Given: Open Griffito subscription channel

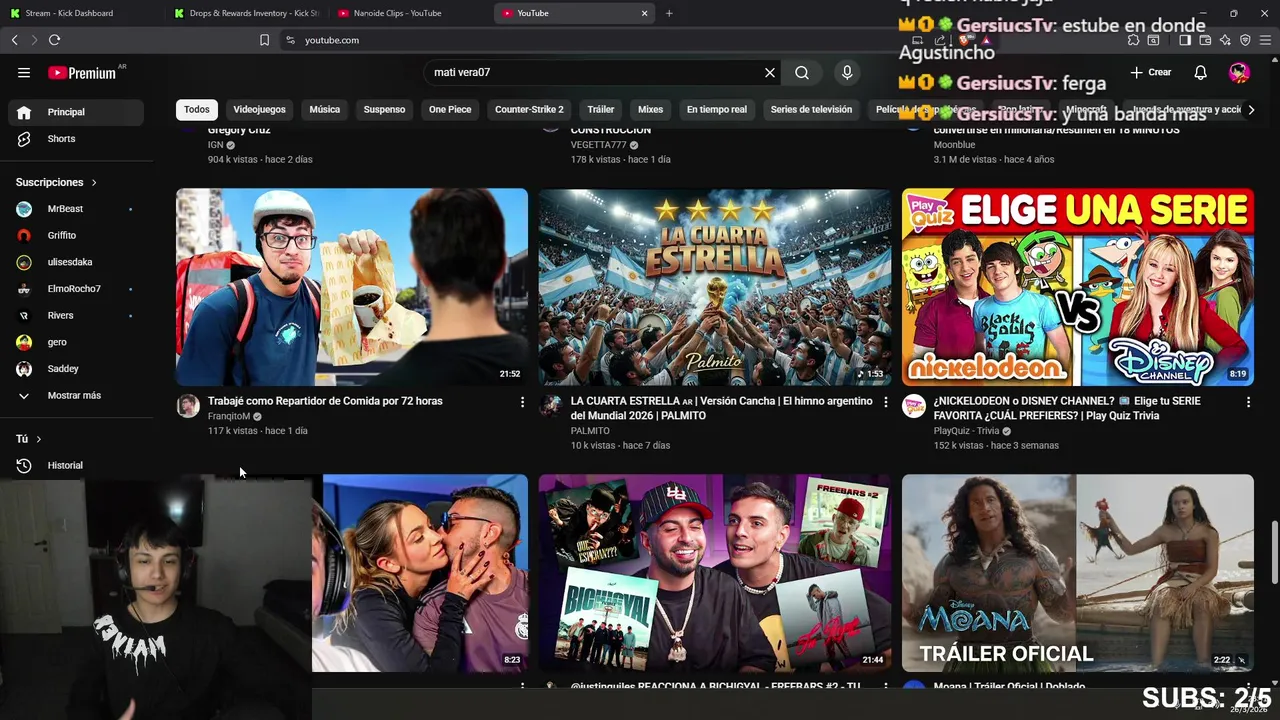Looking at the screenshot, I should 78,236.
